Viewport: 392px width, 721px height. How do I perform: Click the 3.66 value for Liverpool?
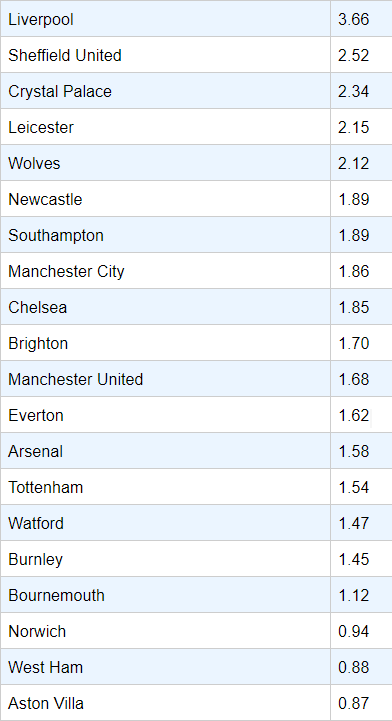(354, 19)
